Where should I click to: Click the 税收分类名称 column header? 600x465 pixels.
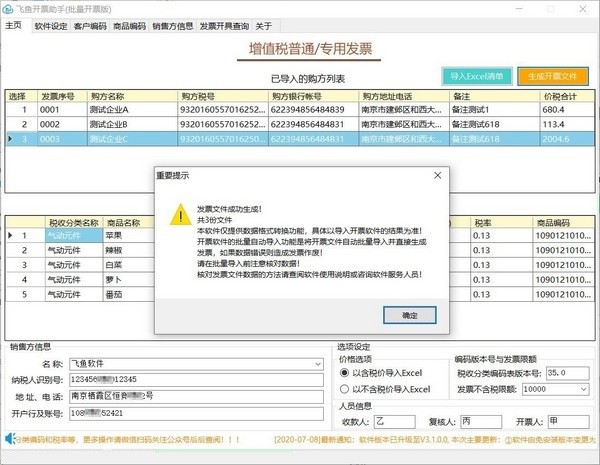point(74,223)
